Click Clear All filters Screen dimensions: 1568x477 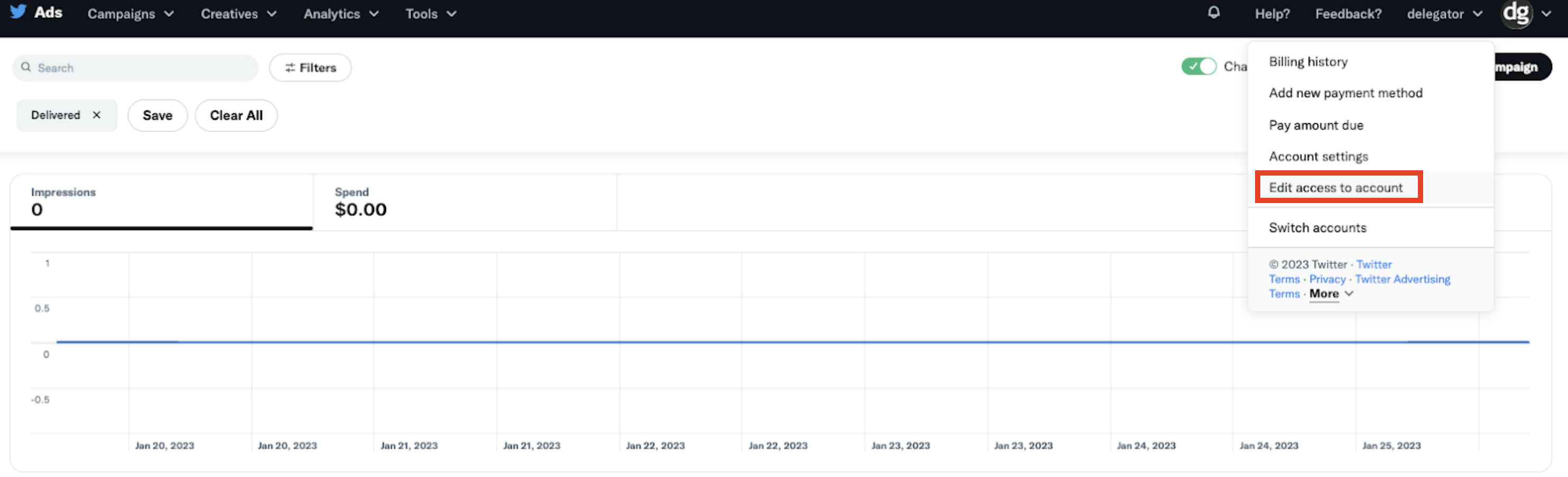(x=236, y=115)
